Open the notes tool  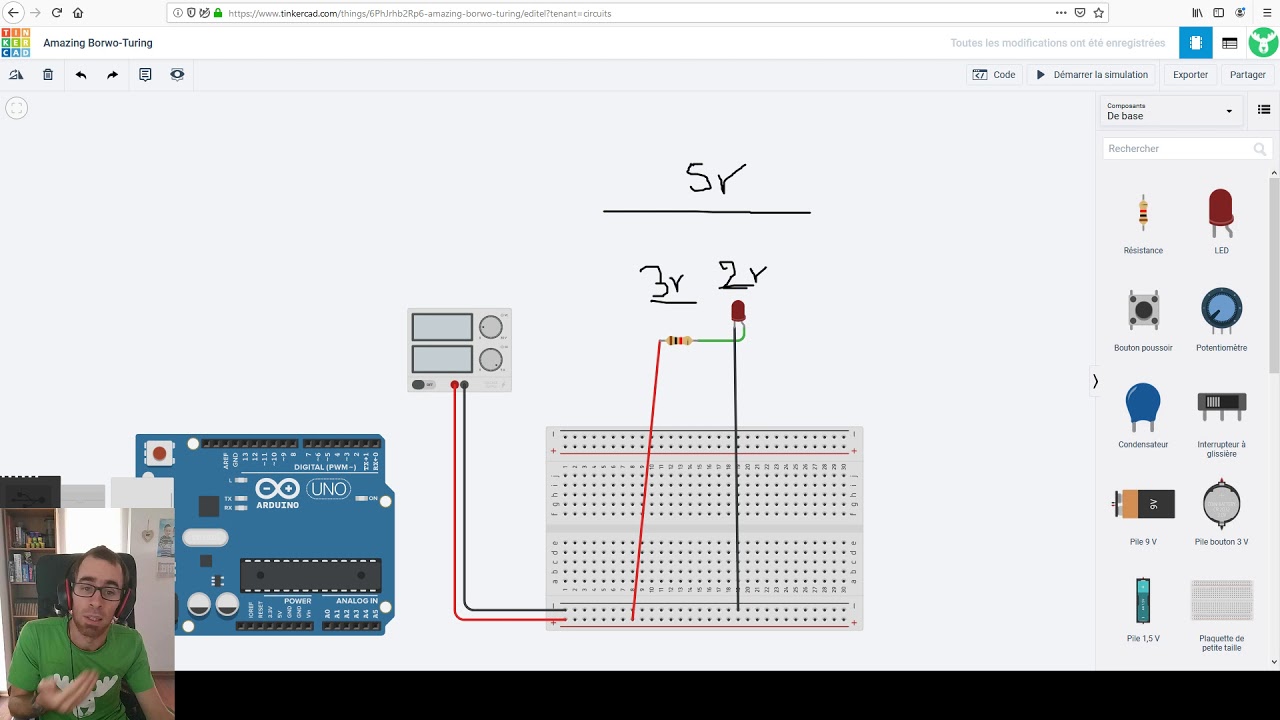tap(145, 75)
